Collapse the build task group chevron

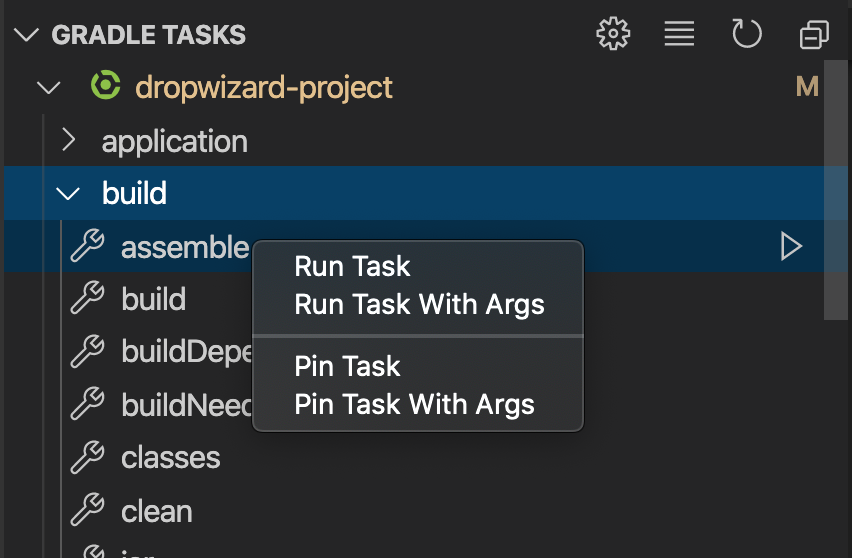[x=68, y=193]
